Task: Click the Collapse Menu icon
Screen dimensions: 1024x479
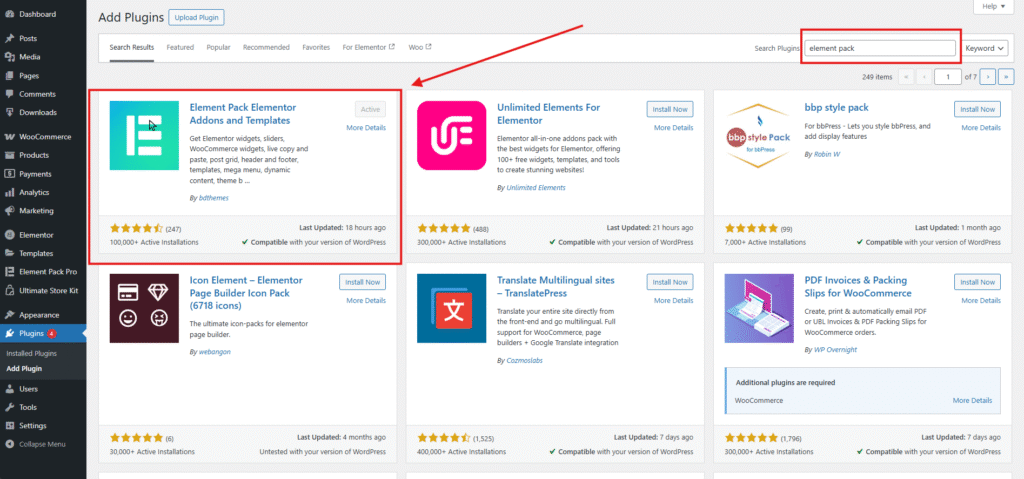Action: [x=9, y=444]
